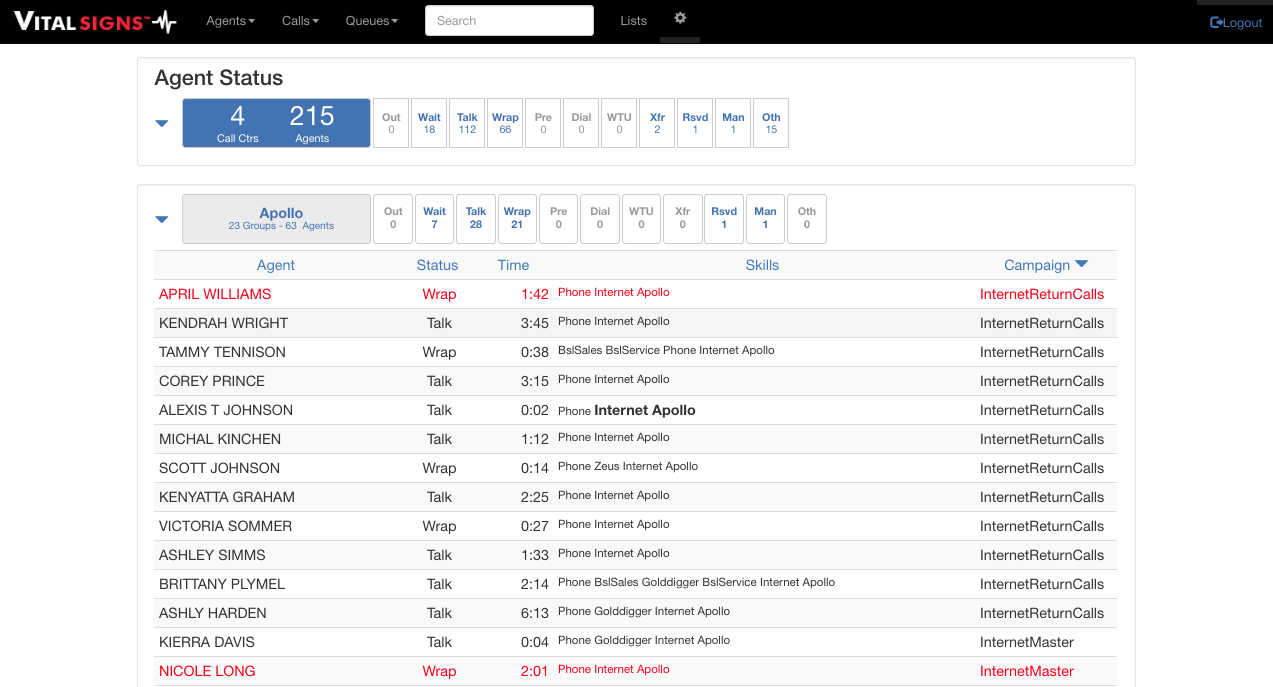Toggle Apollo's Wait 7 filter
Viewport: 1273px width, 687px height.
(x=434, y=218)
